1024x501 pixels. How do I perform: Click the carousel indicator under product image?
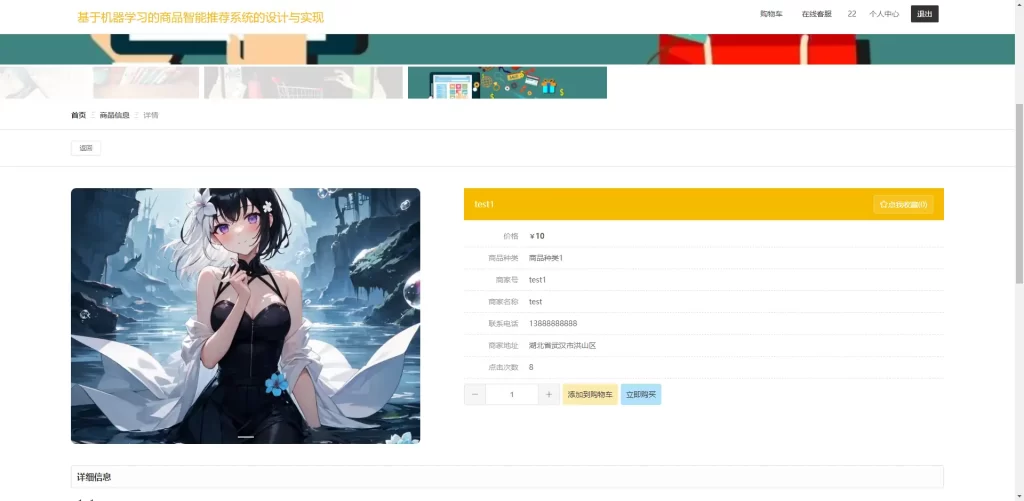click(x=246, y=437)
